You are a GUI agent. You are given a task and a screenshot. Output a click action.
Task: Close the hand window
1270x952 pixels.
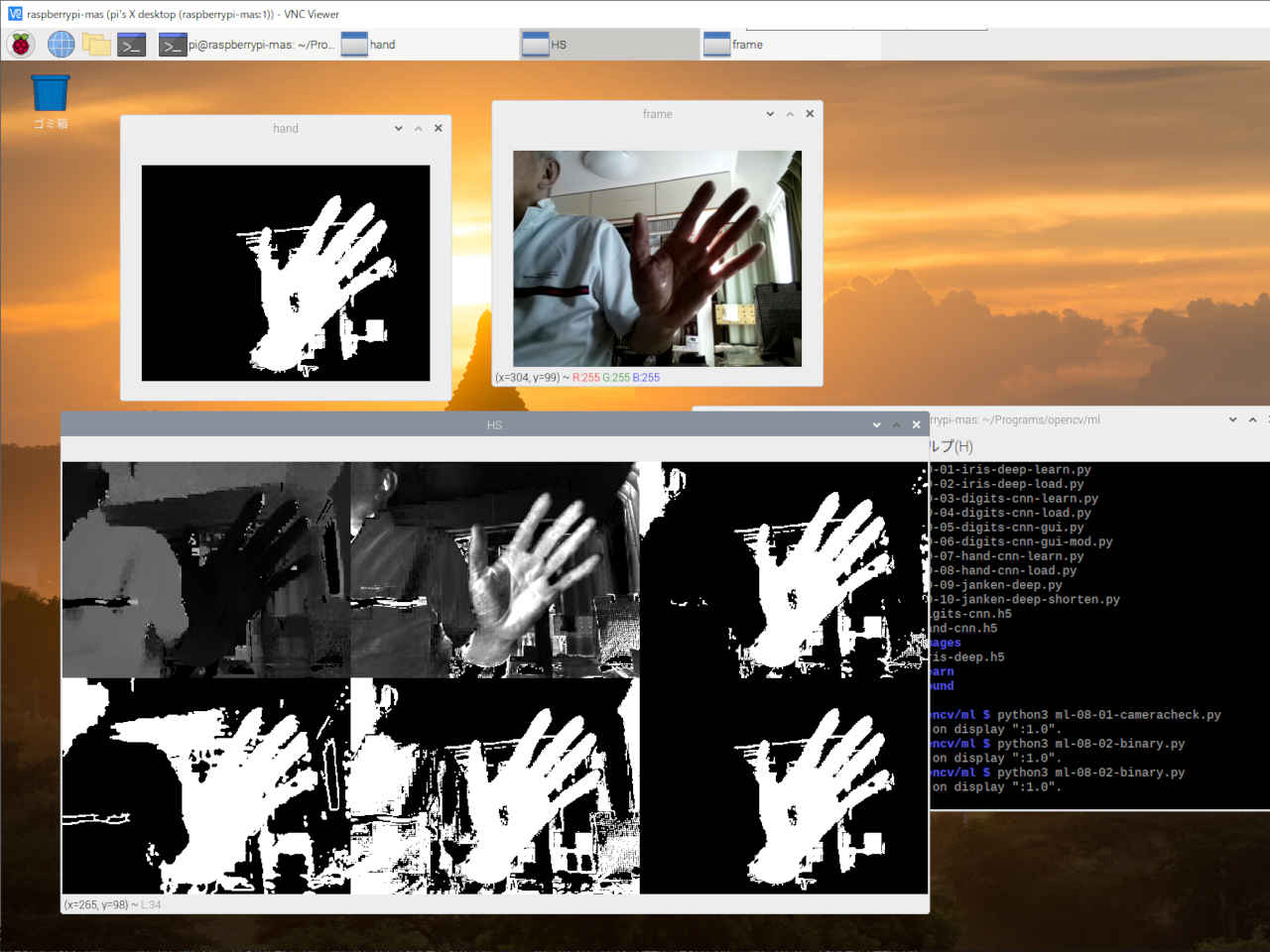(439, 128)
